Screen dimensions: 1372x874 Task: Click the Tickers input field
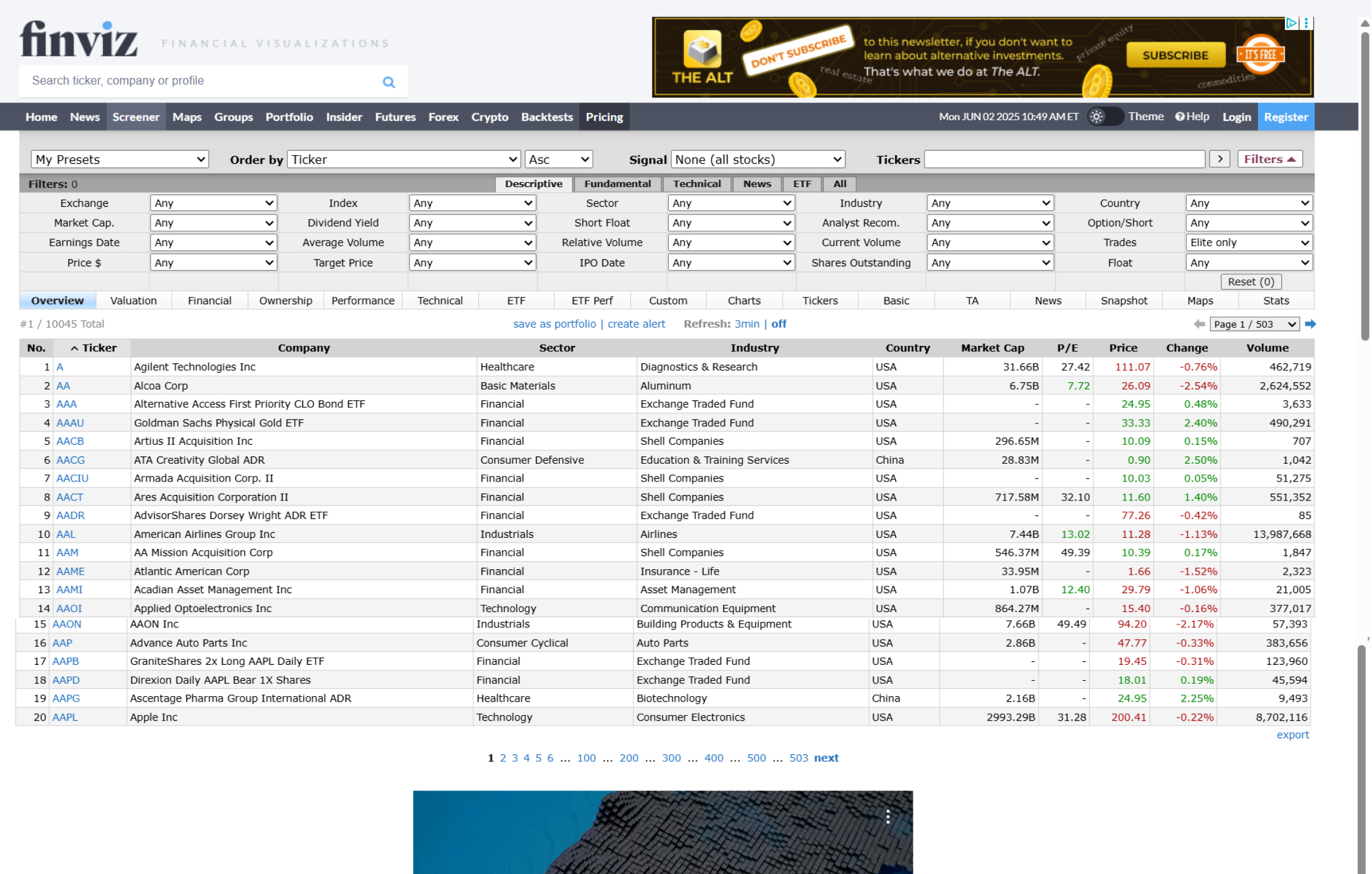point(1065,159)
